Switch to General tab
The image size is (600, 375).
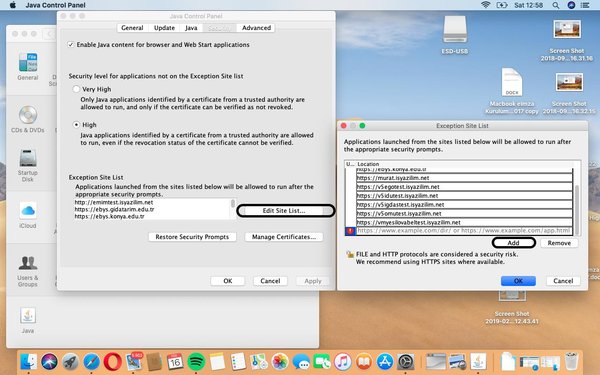point(132,28)
